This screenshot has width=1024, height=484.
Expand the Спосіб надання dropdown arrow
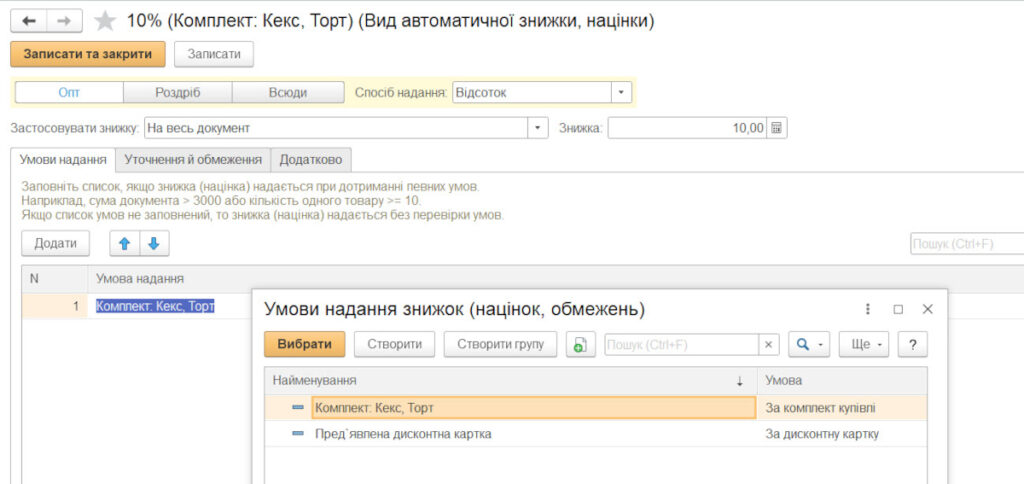tap(621, 93)
